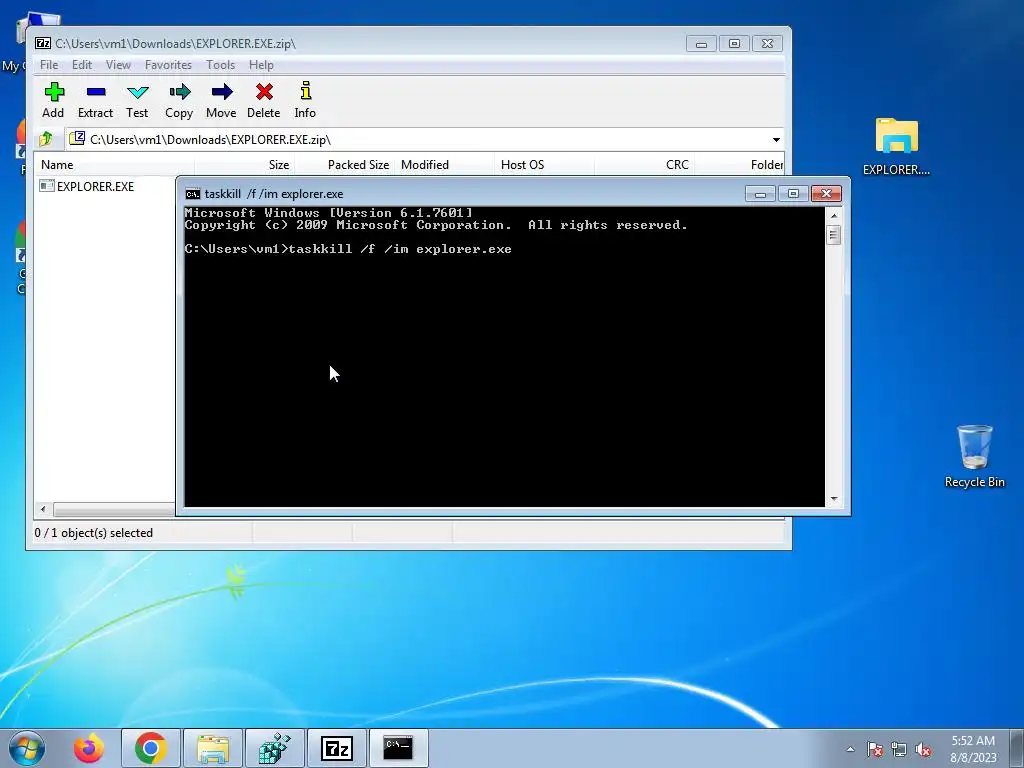The width and height of the screenshot is (1024, 768).
Task: Click the 7-Zip horizontal scrollbar left arrow
Action: 43,509
